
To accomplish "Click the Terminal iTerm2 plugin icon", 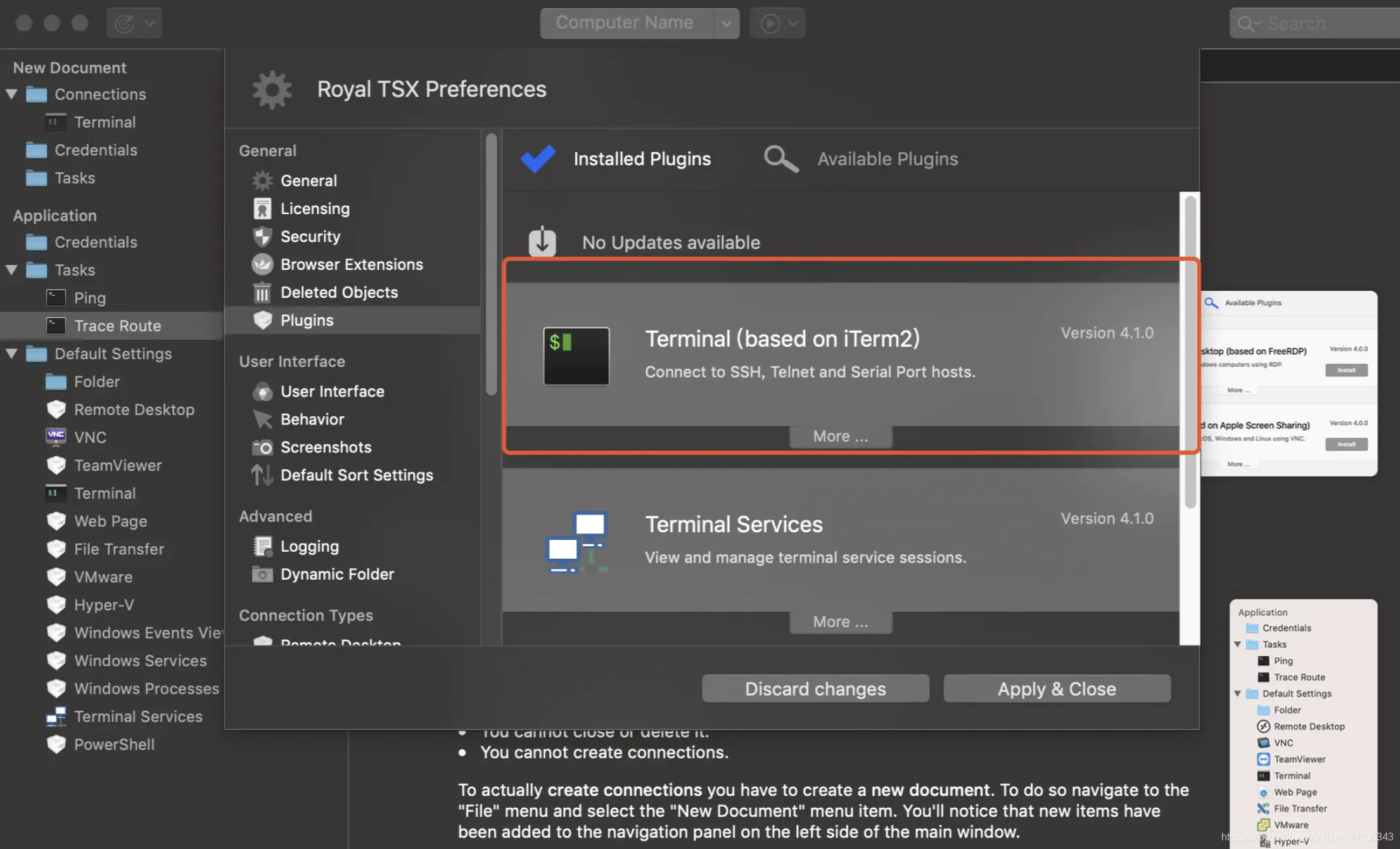I will click(576, 356).
